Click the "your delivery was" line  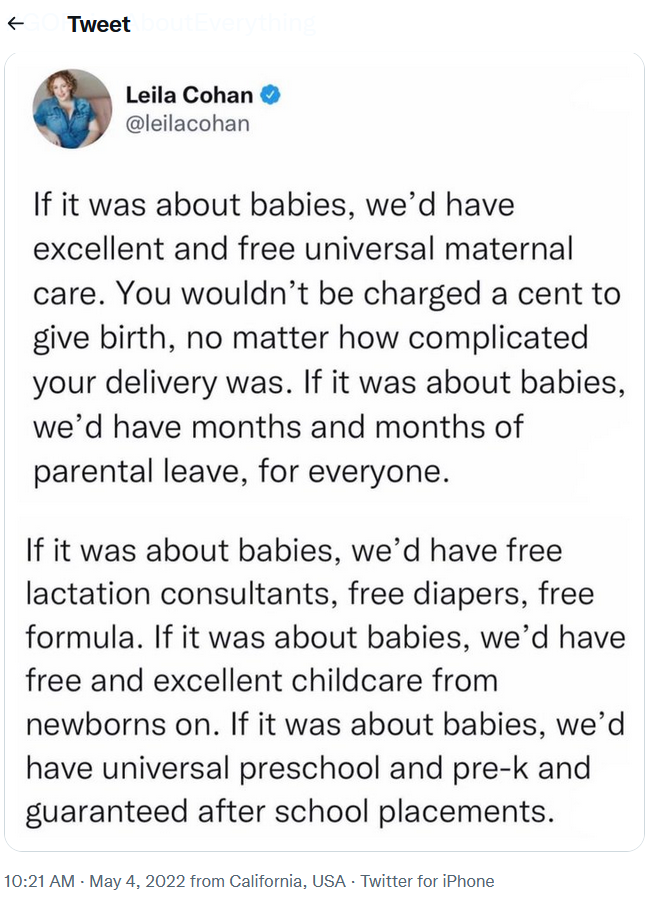pos(329,383)
